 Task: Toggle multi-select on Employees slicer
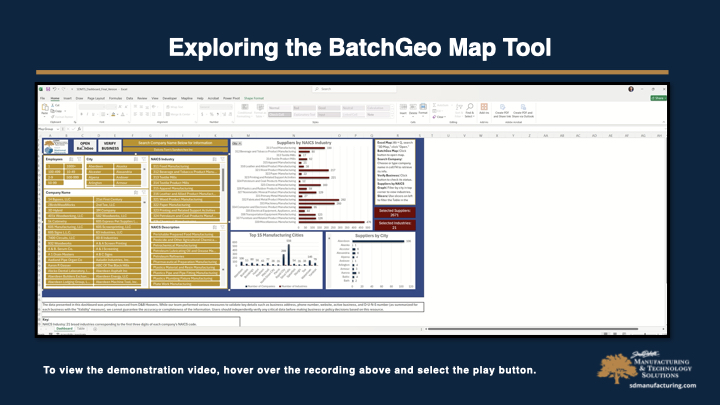pyautogui.click(x=71, y=159)
